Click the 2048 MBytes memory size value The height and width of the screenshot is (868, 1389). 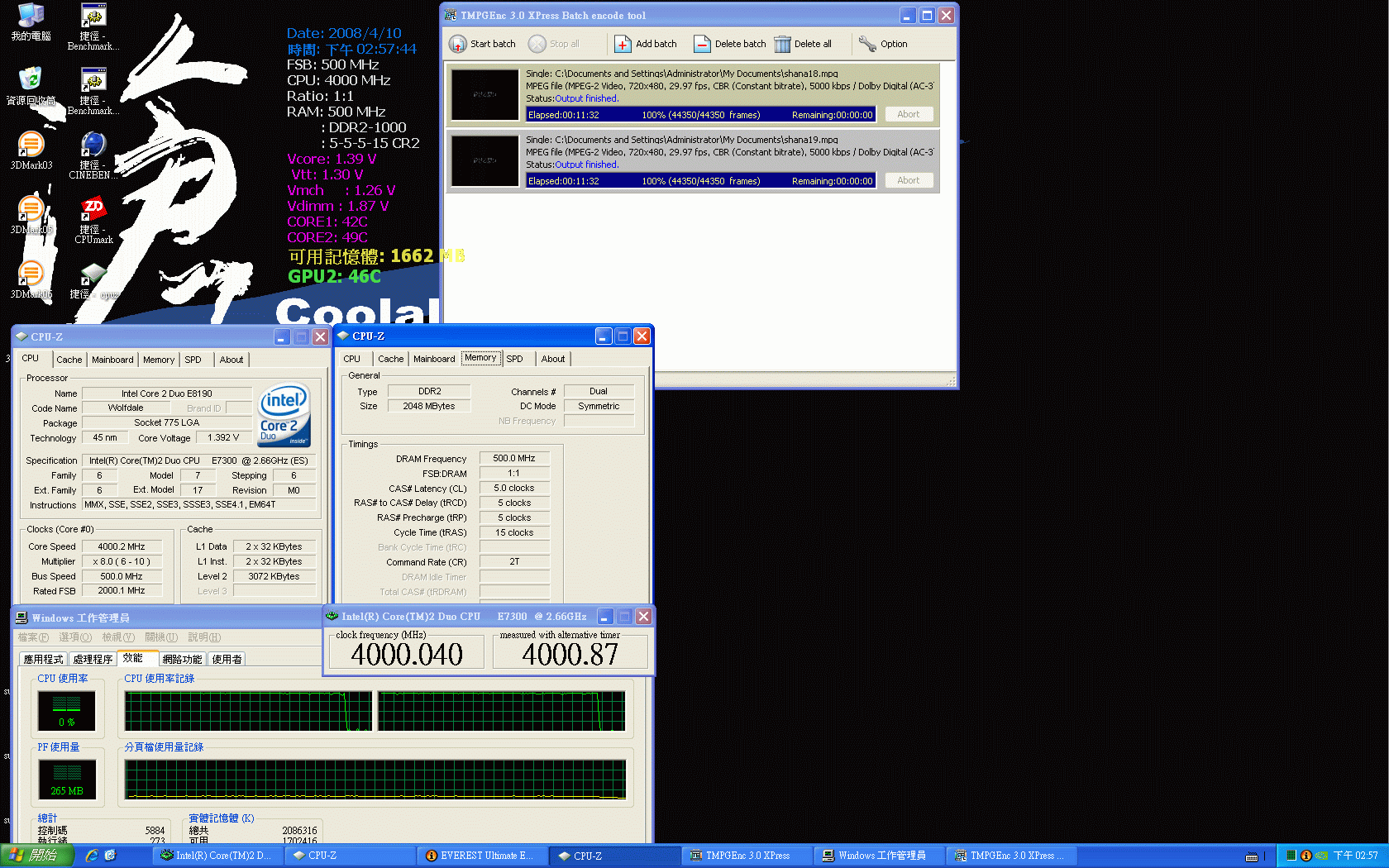[429, 406]
